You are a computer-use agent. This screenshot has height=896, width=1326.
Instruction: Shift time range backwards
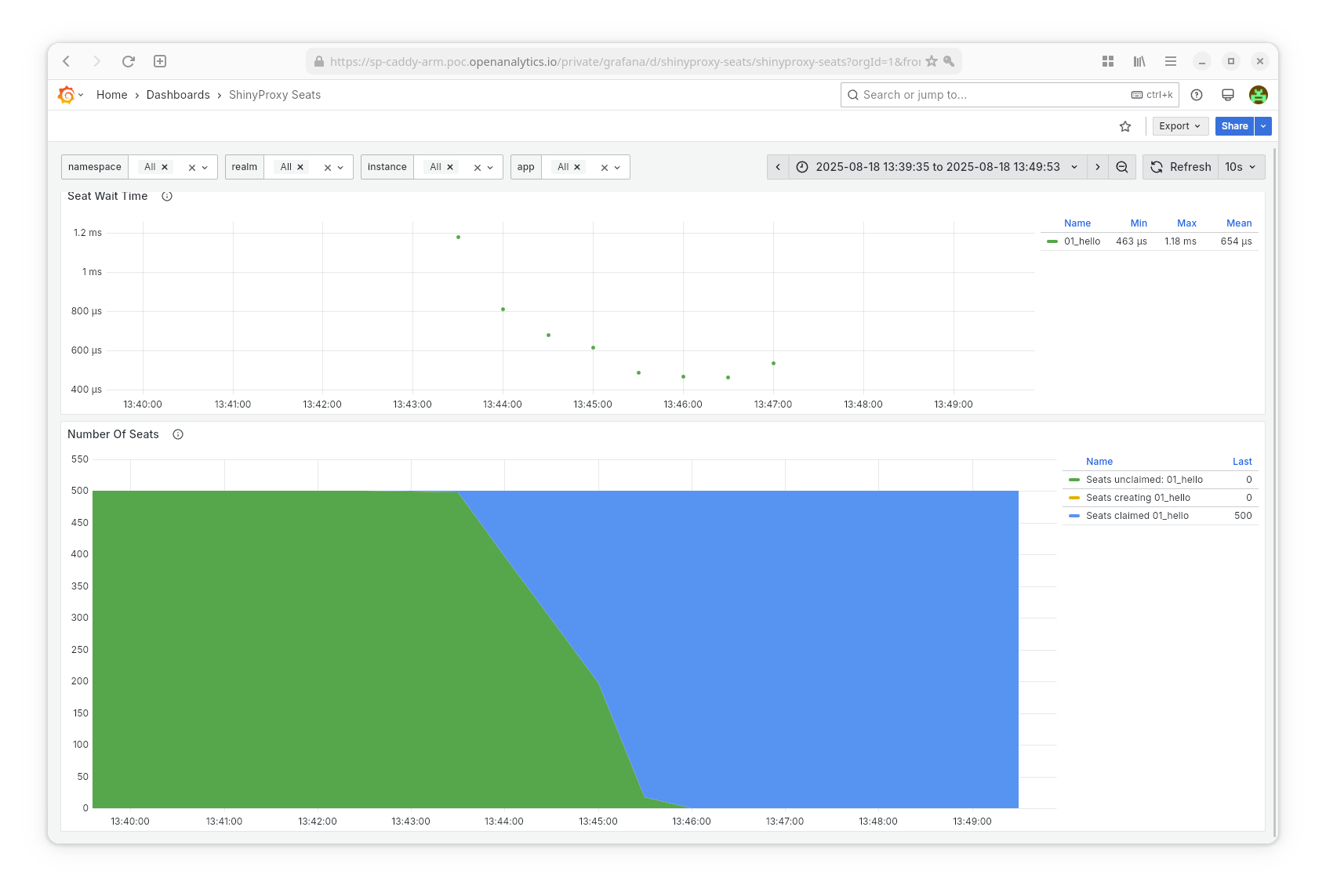(778, 167)
